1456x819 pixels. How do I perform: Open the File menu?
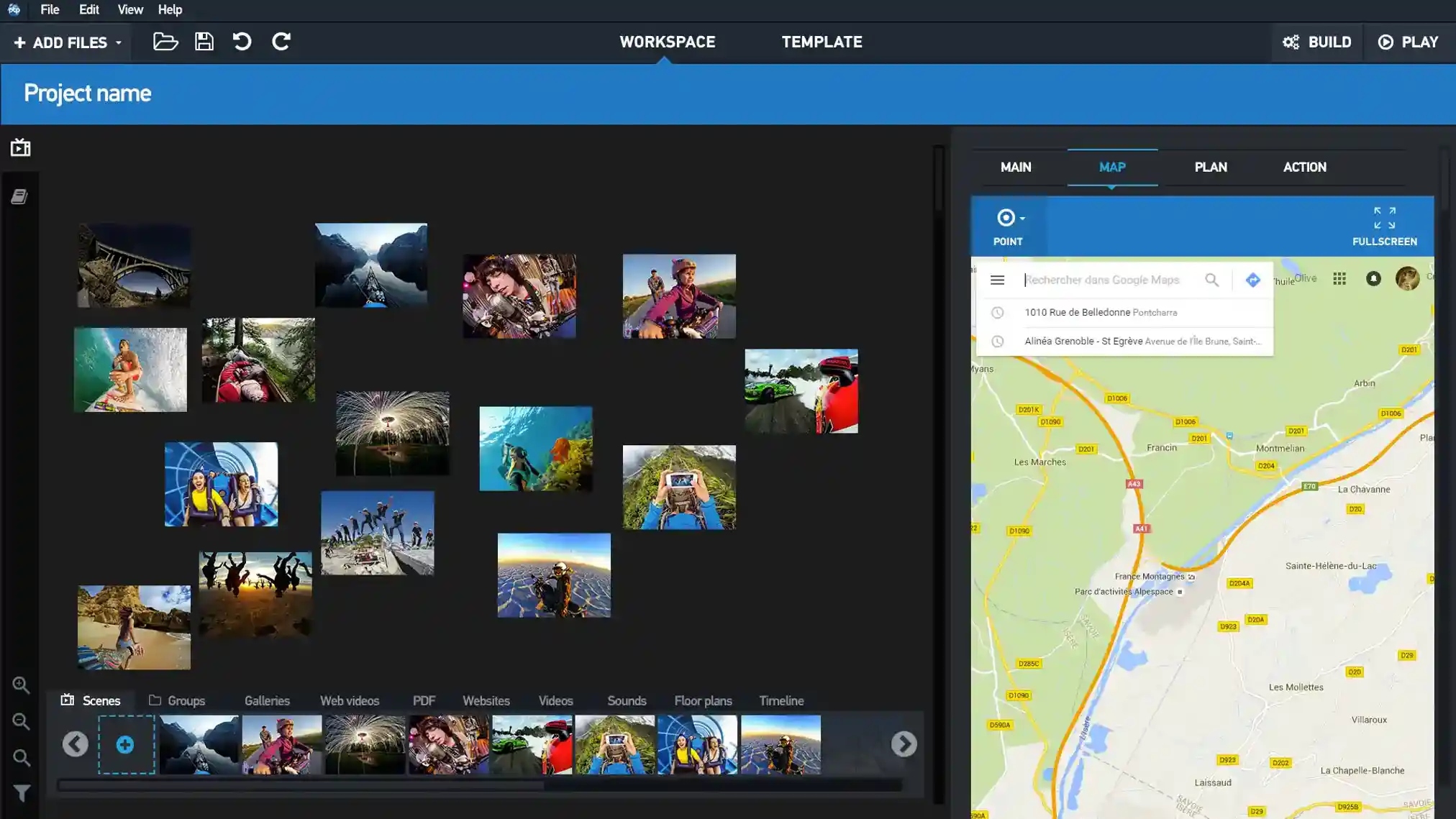tap(50, 9)
